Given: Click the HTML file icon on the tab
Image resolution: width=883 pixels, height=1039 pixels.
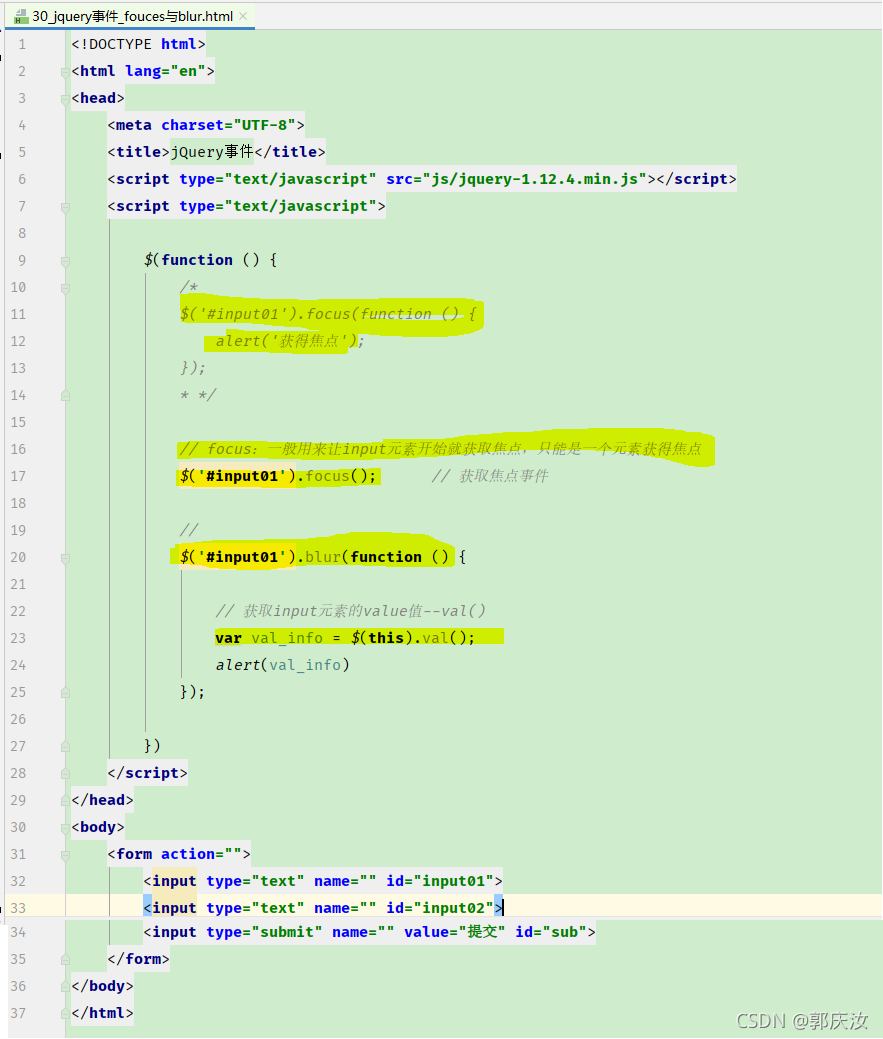Looking at the screenshot, I should coord(21,17).
